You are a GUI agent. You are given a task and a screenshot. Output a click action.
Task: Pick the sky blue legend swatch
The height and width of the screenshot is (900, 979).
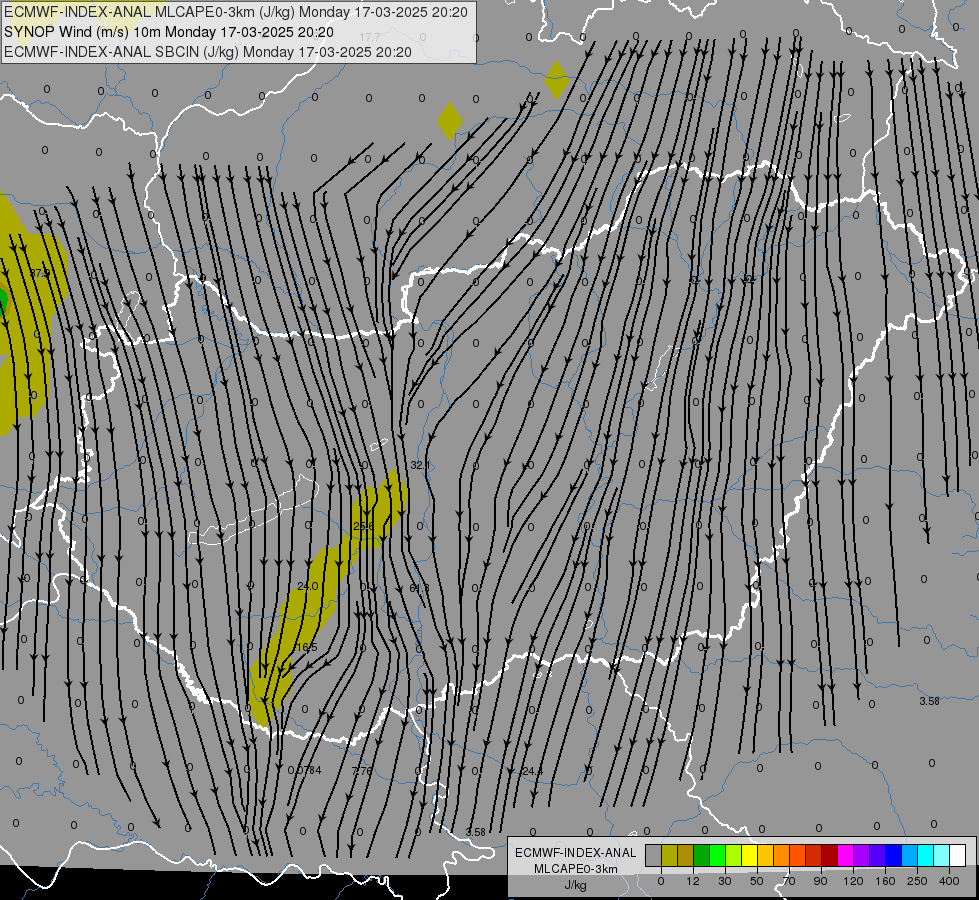pos(910,855)
